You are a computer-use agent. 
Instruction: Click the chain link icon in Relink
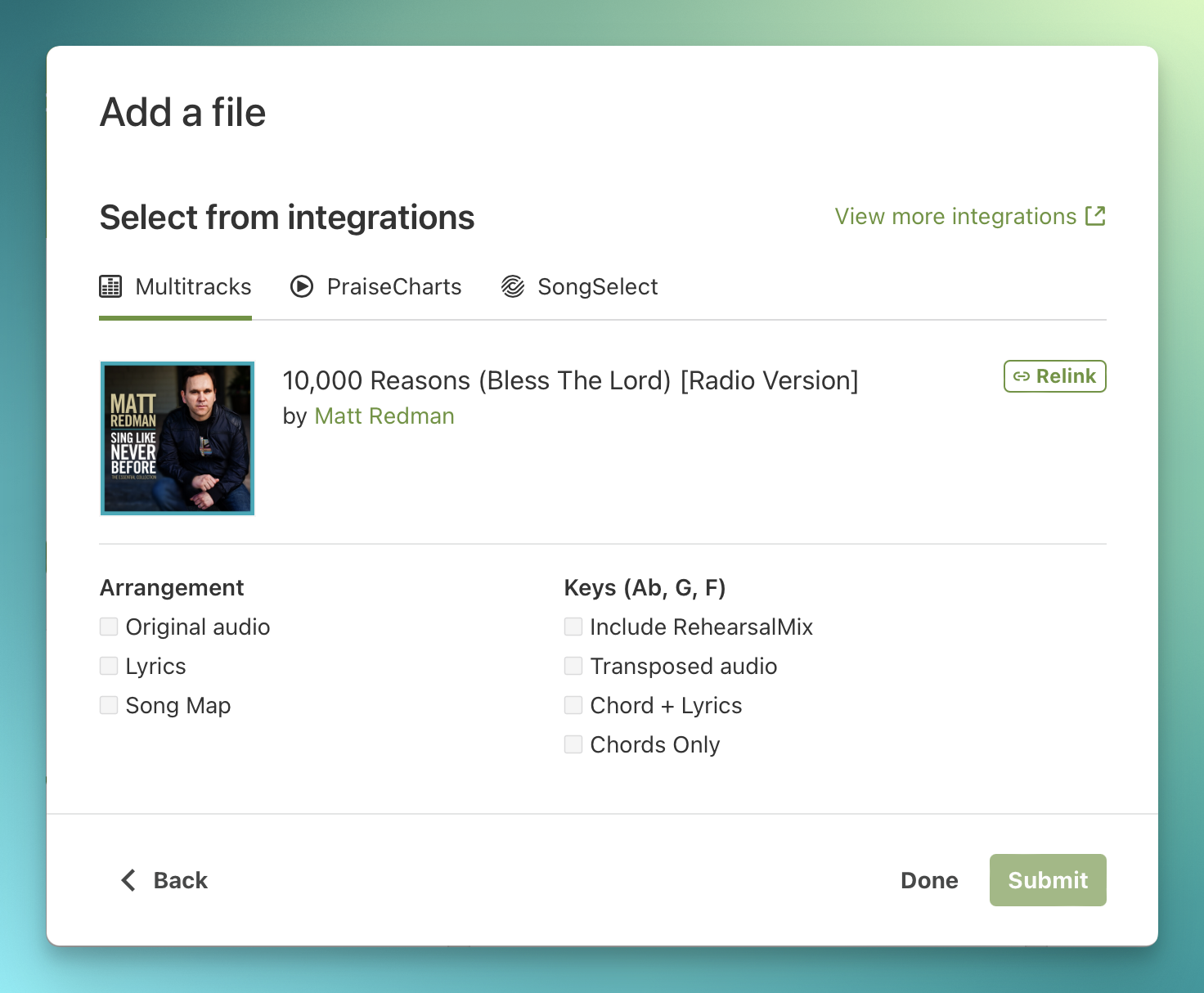pos(1022,376)
